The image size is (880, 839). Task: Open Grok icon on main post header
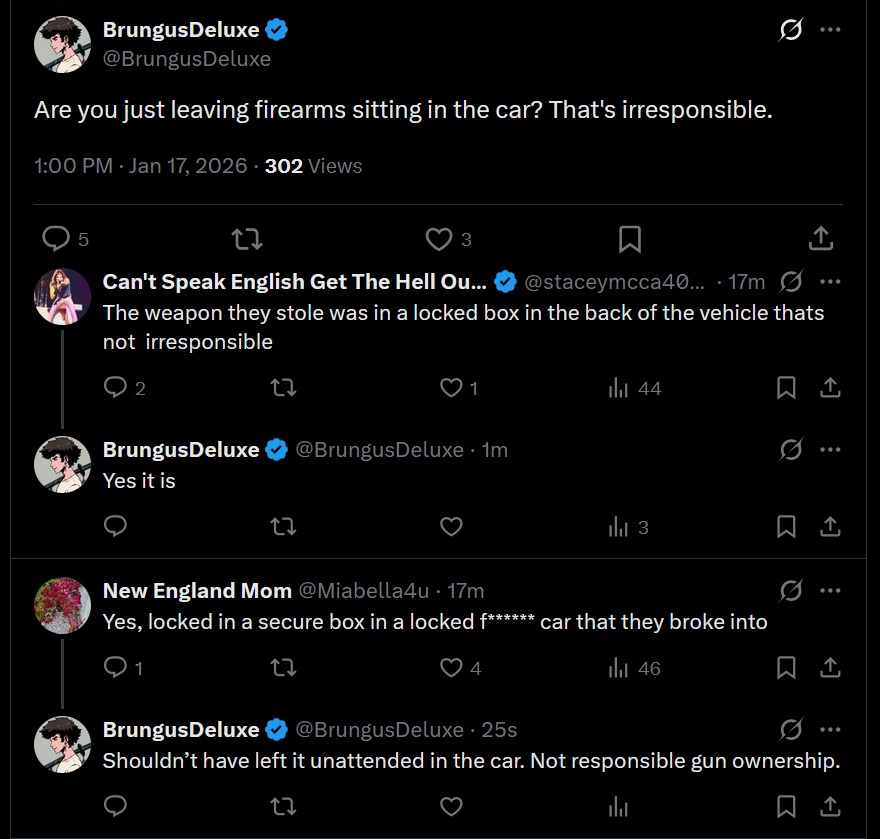[791, 30]
